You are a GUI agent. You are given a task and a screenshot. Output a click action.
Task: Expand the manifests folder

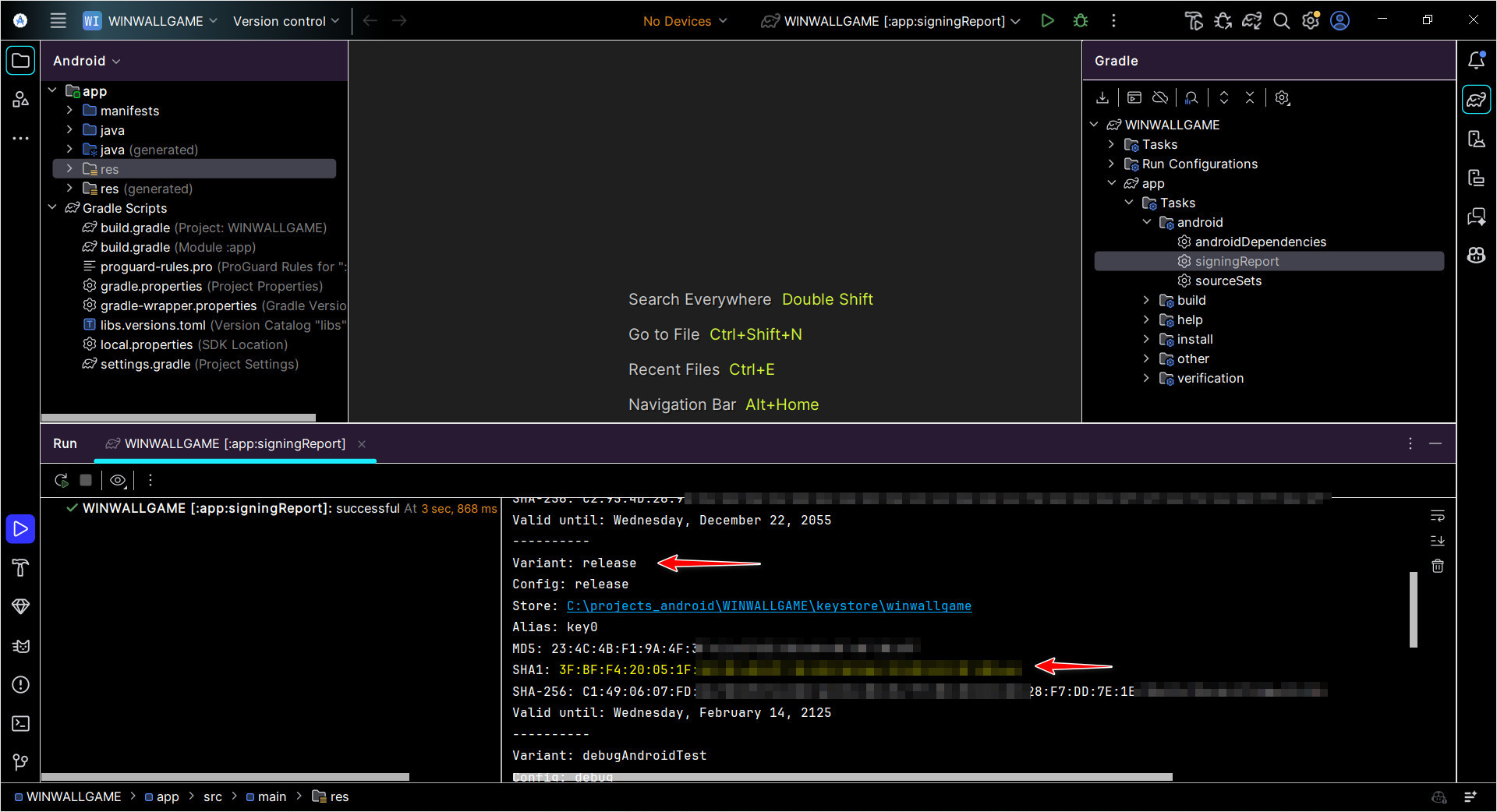70,111
